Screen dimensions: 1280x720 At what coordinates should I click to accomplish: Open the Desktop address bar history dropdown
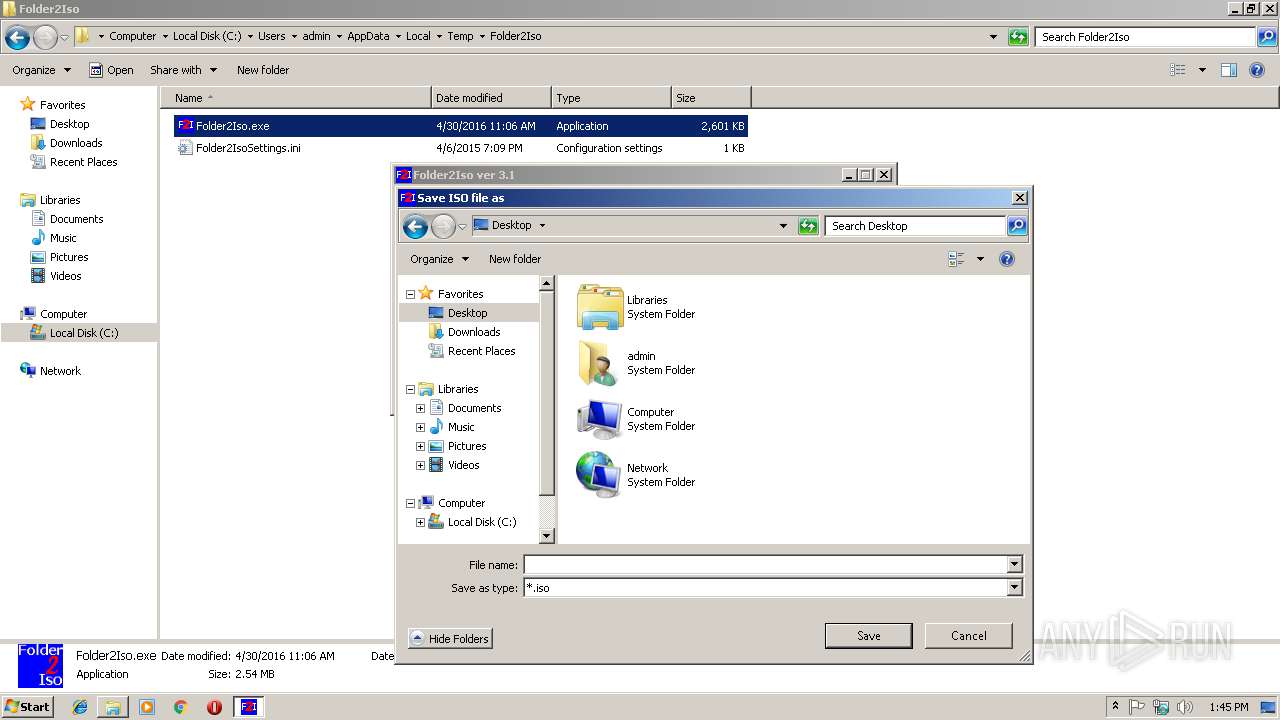click(x=783, y=226)
